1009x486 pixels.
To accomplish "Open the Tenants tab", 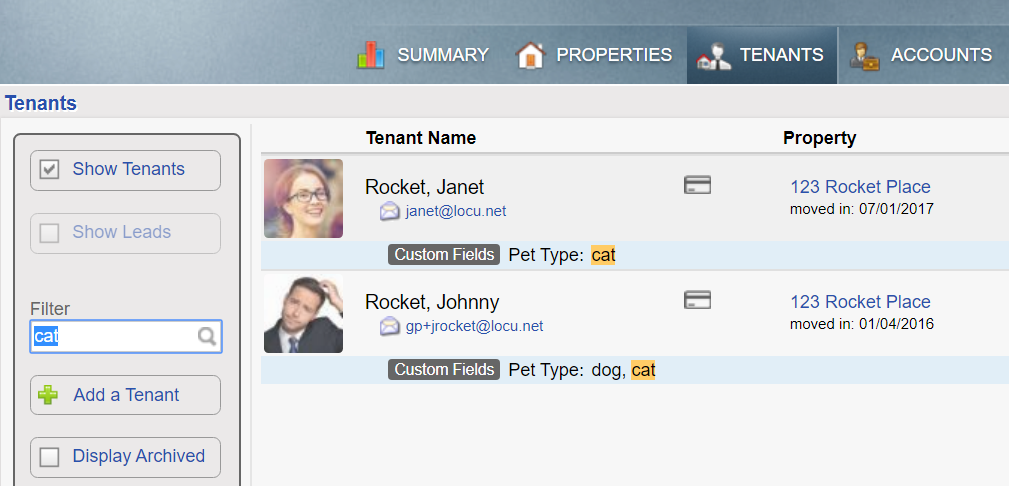I will pyautogui.click(x=762, y=55).
